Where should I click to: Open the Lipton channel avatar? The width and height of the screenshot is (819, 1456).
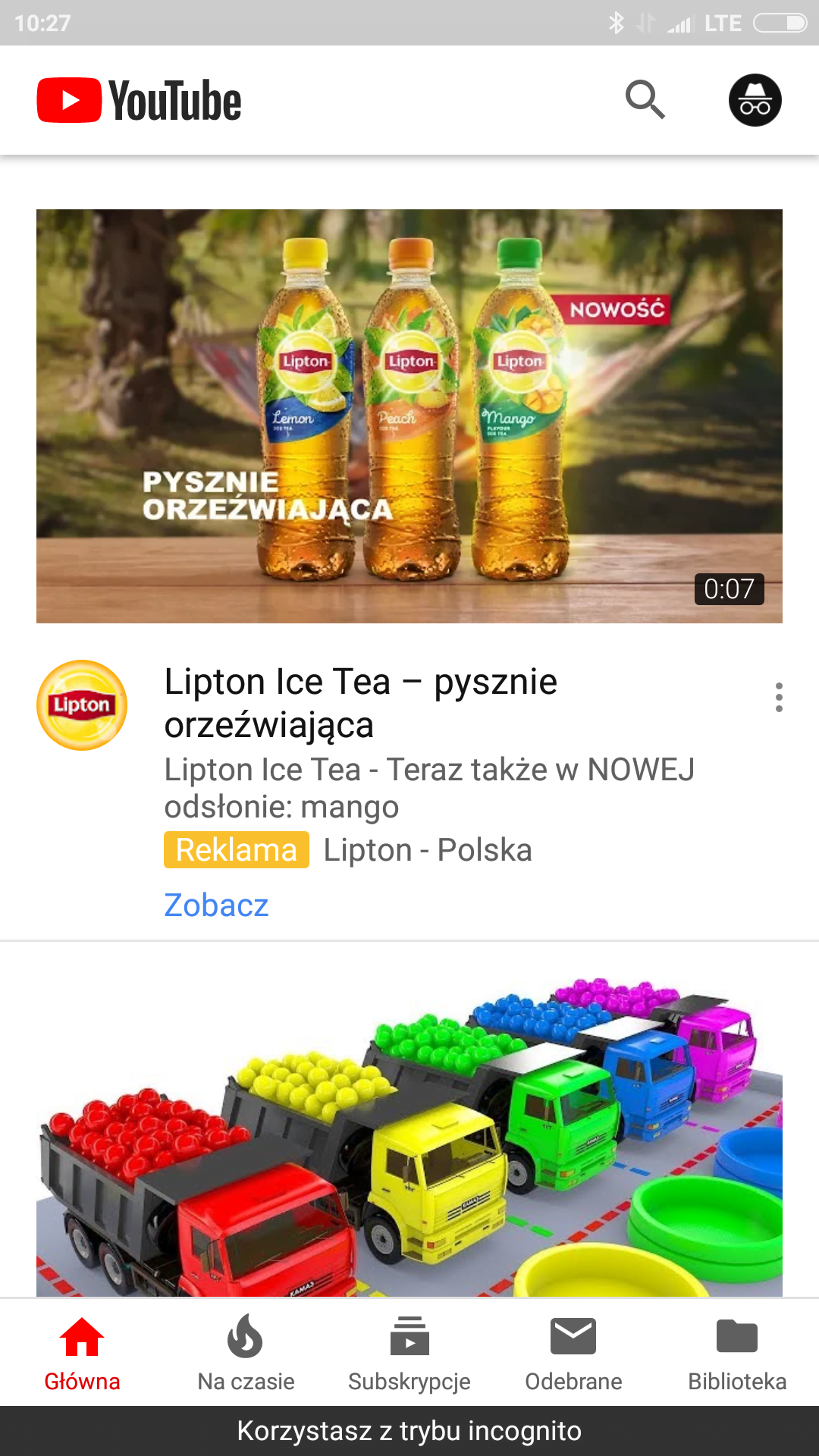82,705
